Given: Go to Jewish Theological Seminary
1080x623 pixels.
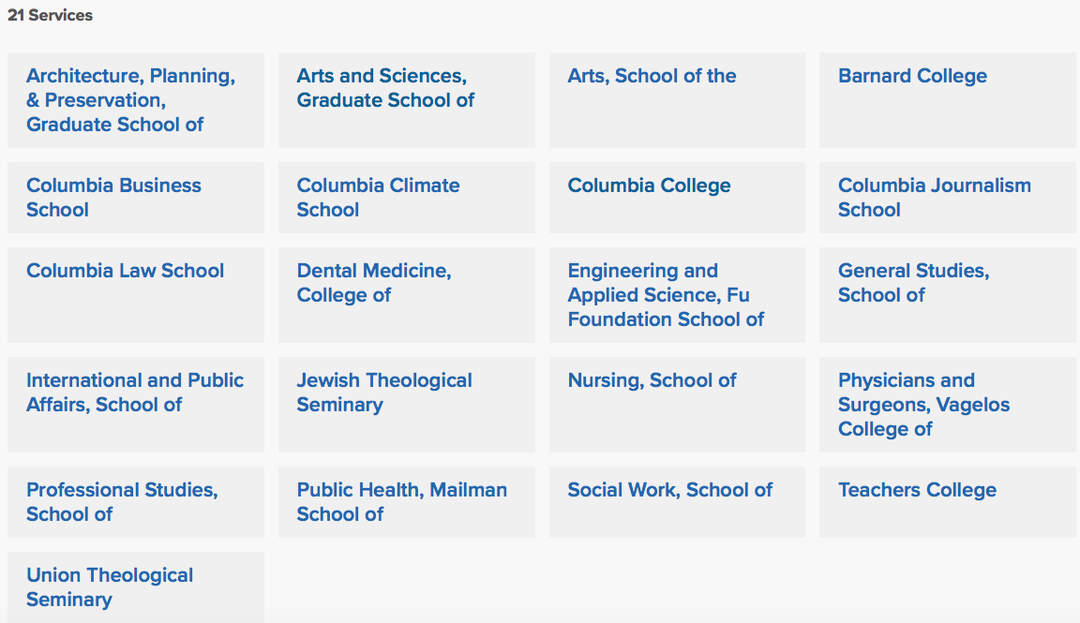Looking at the screenshot, I should click(x=384, y=392).
